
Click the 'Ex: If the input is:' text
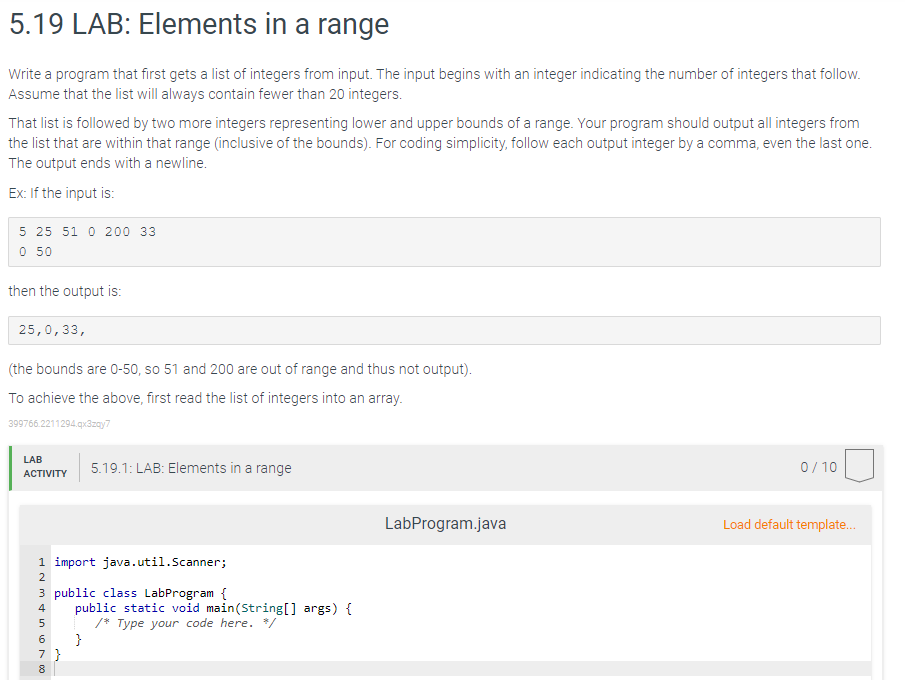tap(61, 193)
